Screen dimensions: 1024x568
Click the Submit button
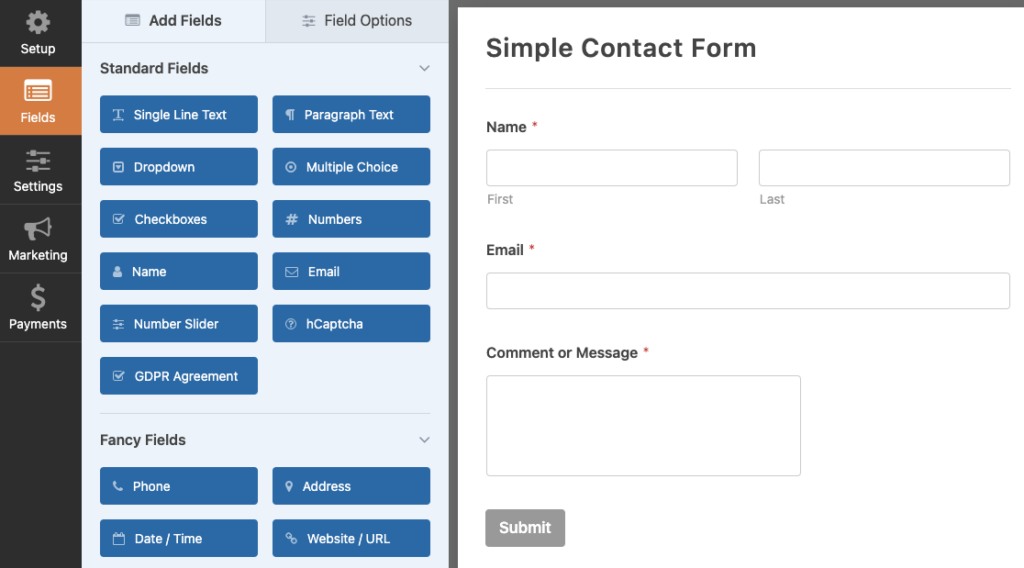tap(525, 528)
